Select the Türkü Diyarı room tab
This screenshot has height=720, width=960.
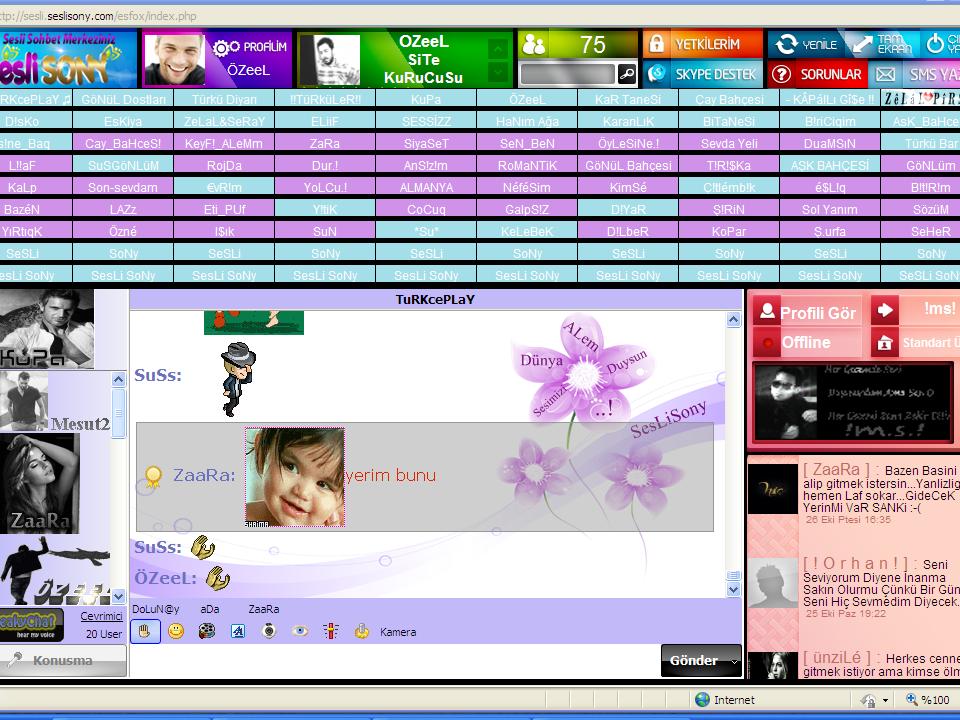coord(224,99)
